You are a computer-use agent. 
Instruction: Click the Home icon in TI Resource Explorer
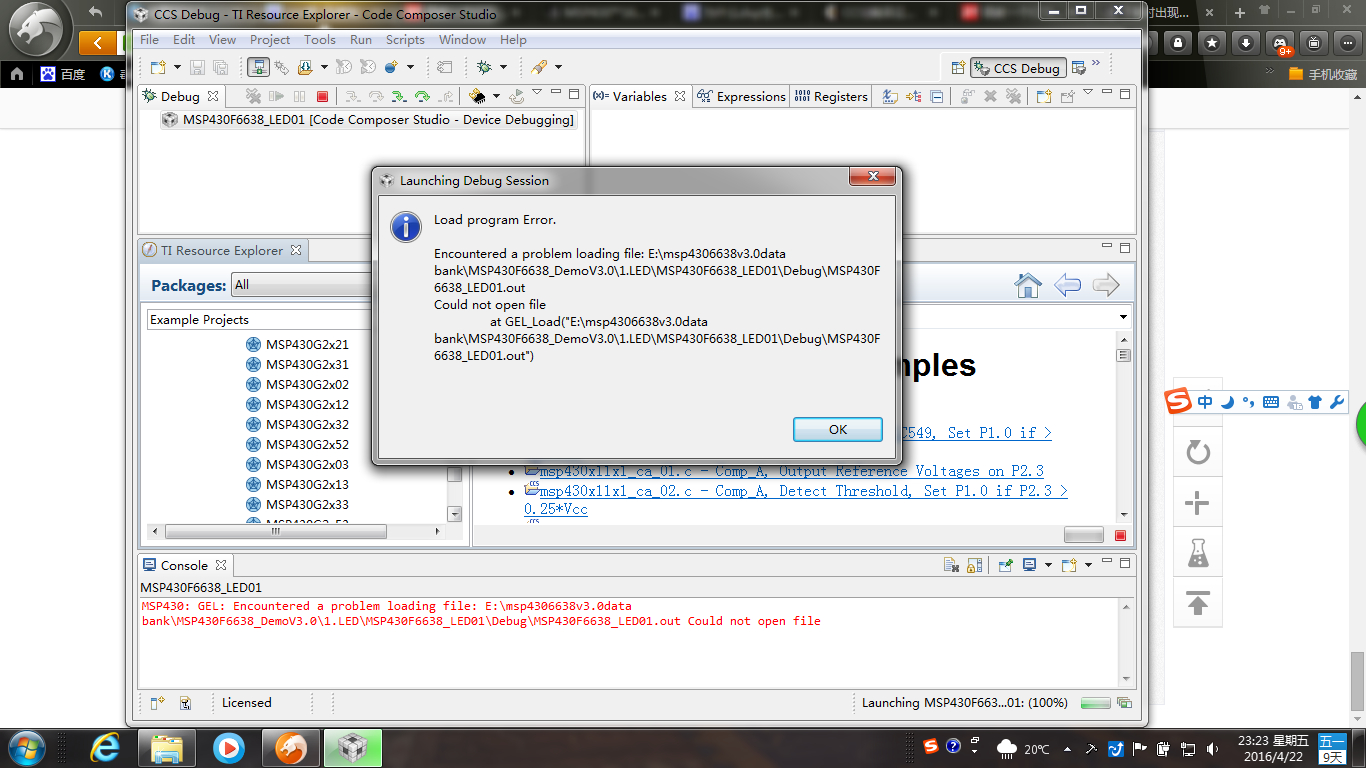(x=1028, y=285)
